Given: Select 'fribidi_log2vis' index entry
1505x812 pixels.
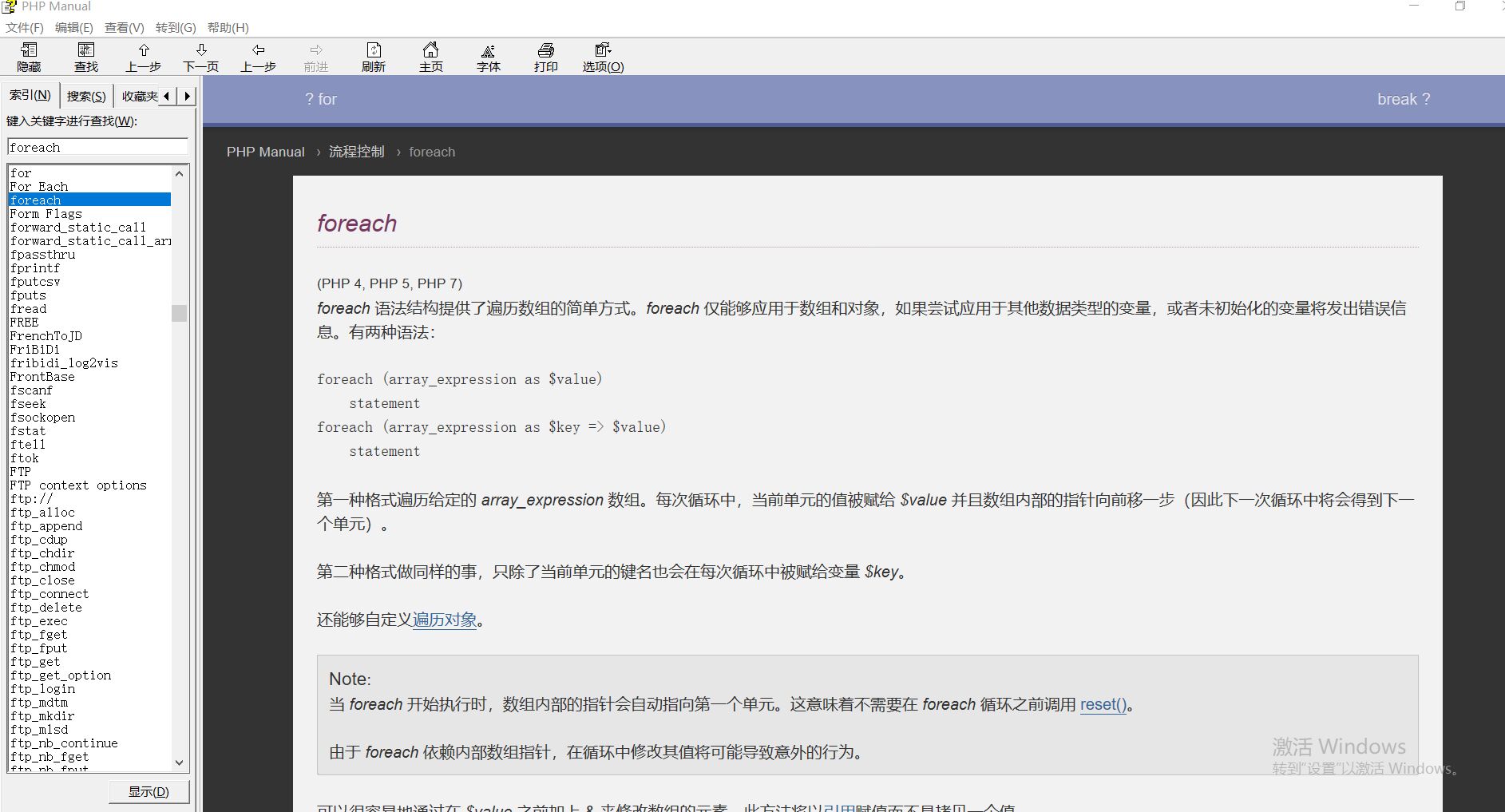Looking at the screenshot, I should [64, 362].
